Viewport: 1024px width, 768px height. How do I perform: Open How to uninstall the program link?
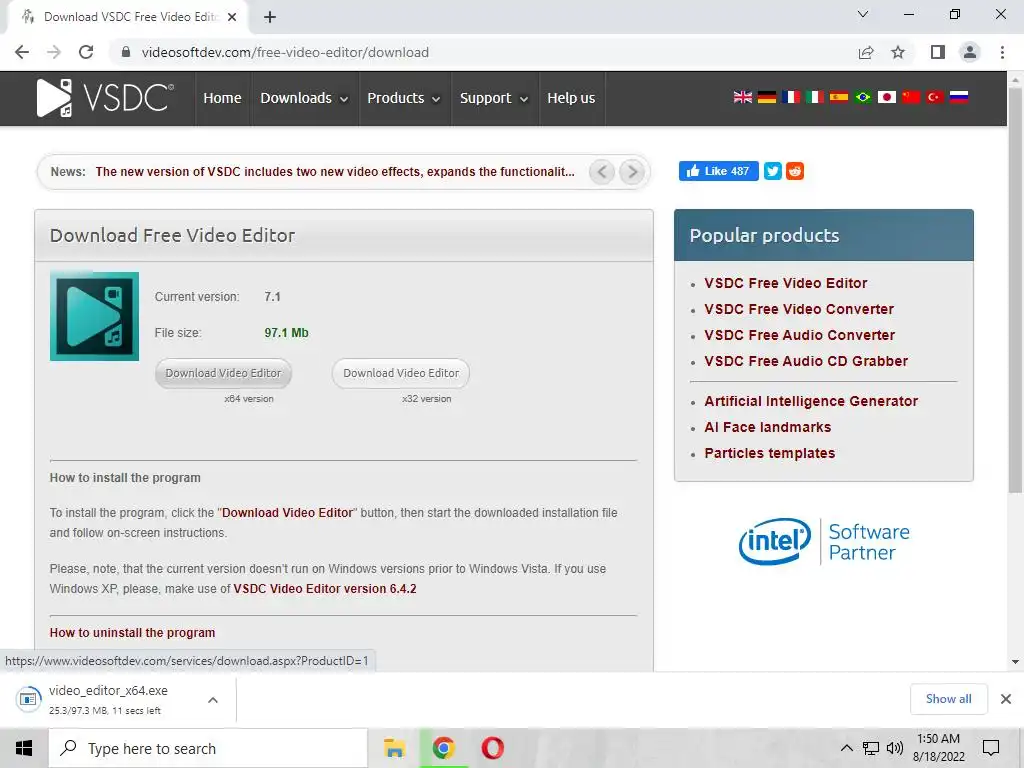coord(132,633)
